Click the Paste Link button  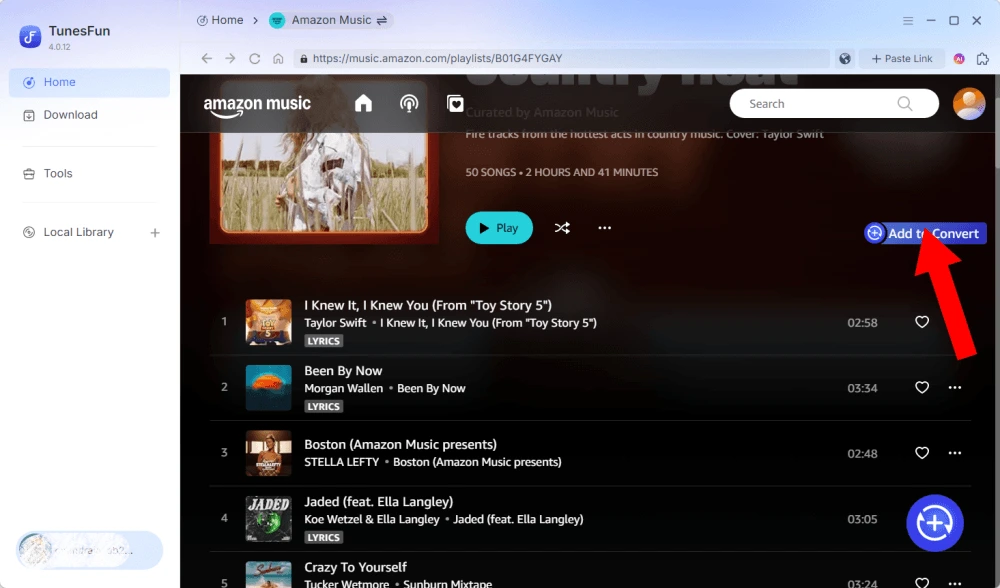902,59
